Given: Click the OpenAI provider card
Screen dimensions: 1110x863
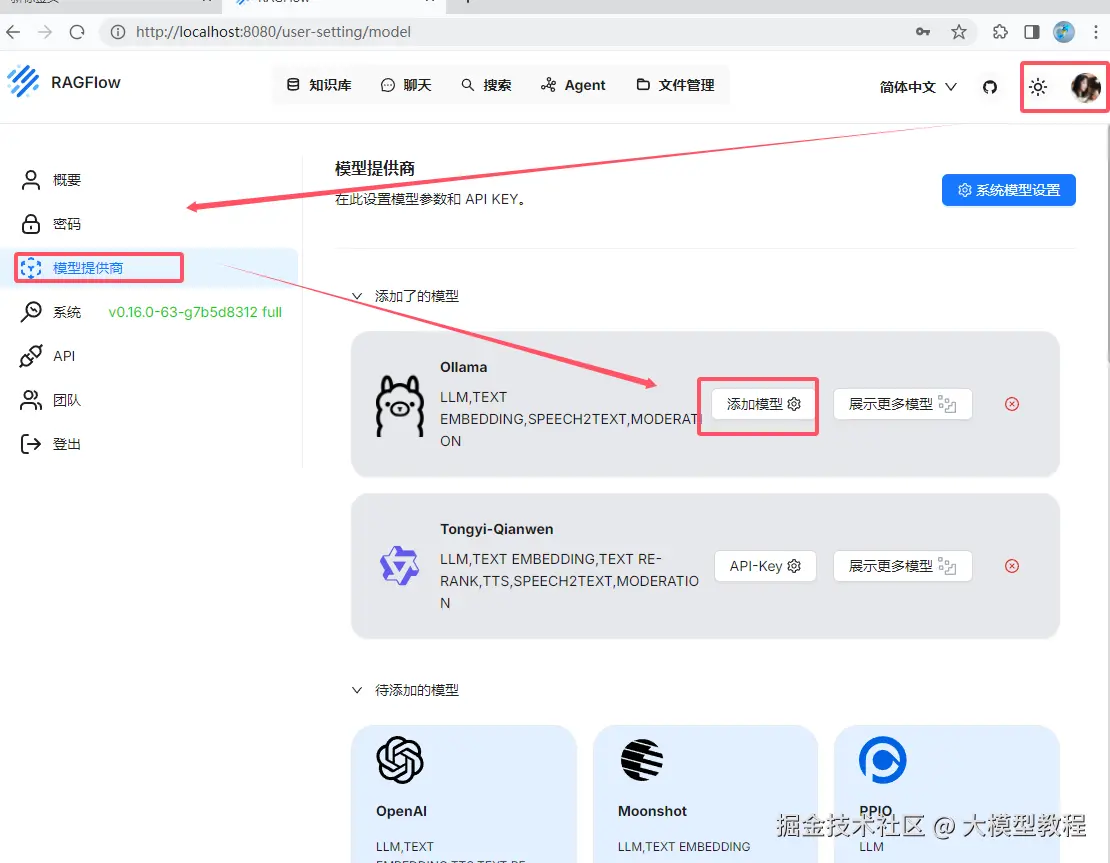Looking at the screenshot, I should coord(464,794).
